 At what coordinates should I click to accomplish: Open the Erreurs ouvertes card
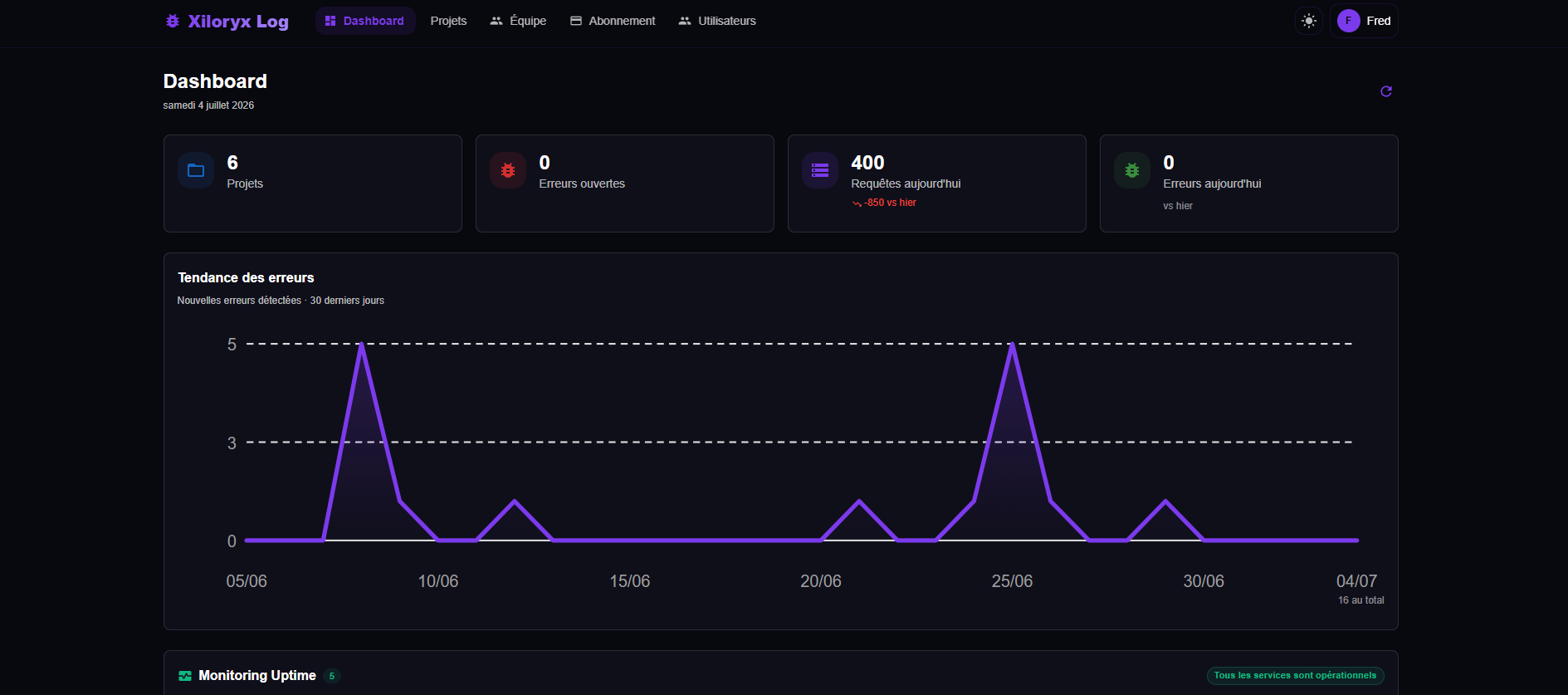tap(625, 184)
